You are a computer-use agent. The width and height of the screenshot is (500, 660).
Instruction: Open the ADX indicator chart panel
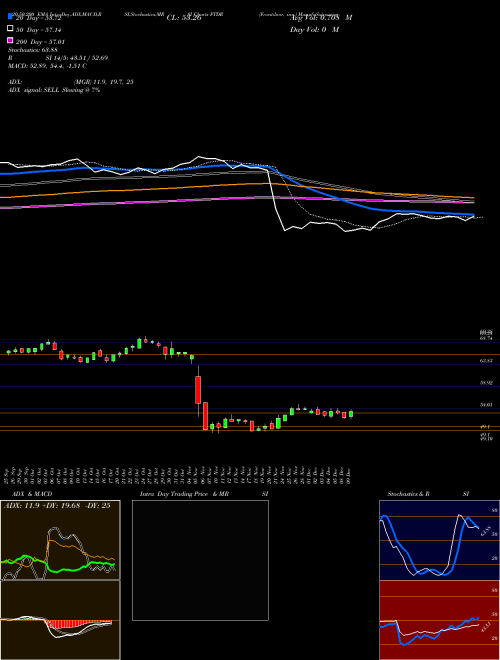(60, 540)
